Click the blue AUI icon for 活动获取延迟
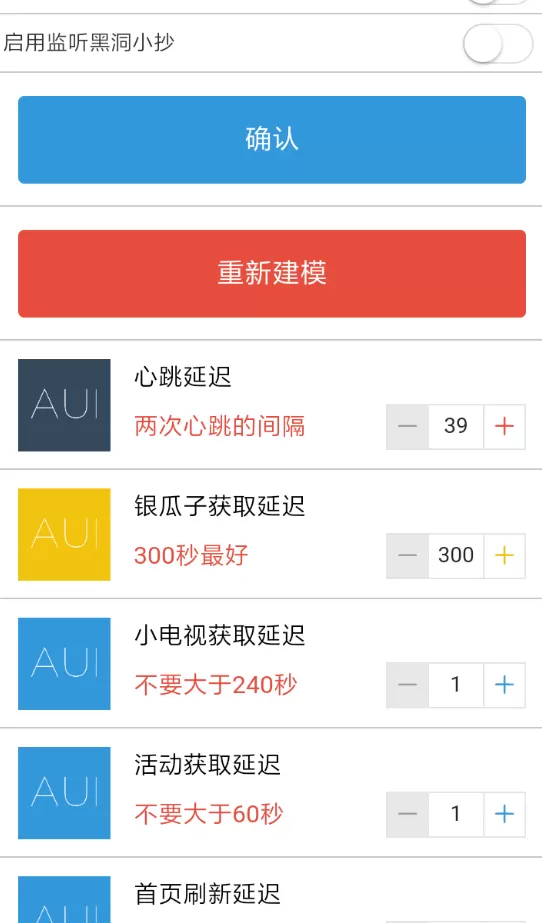 (x=64, y=793)
